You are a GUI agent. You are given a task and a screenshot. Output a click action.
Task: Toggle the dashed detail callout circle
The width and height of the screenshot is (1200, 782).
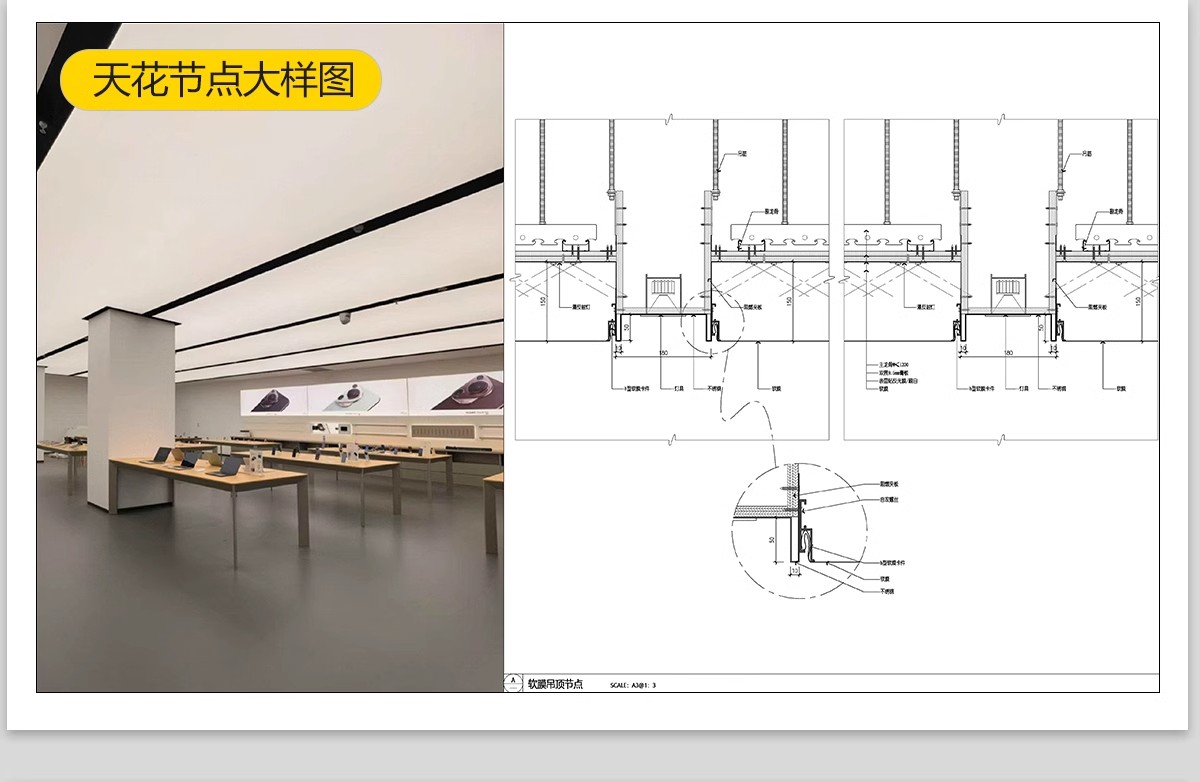pyautogui.click(x=711, y=323)
